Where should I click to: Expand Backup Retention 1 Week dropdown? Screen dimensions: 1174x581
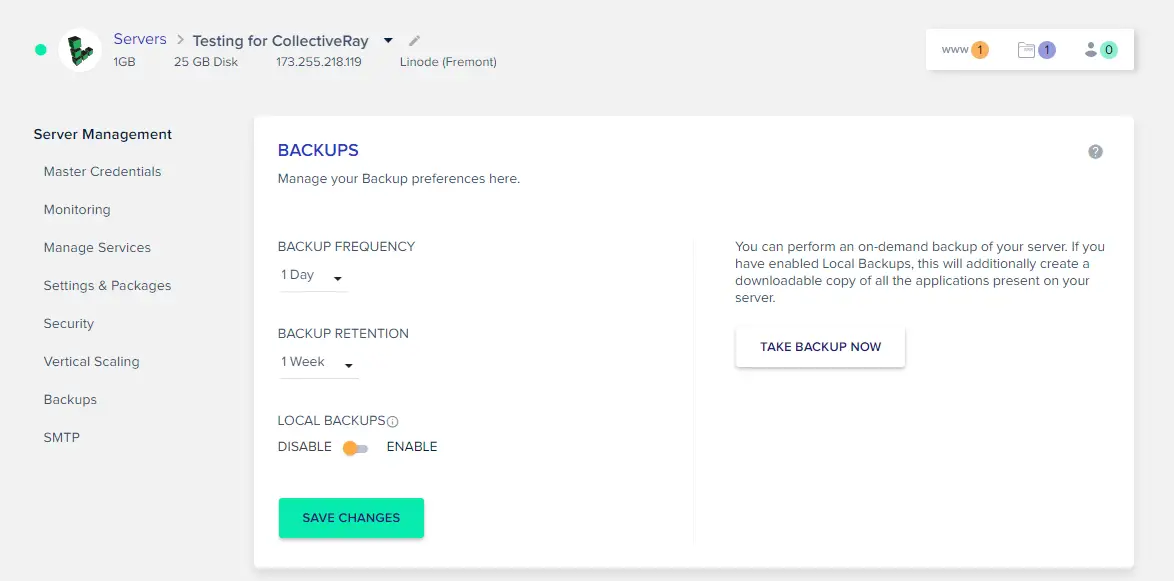tap(318, 363)
